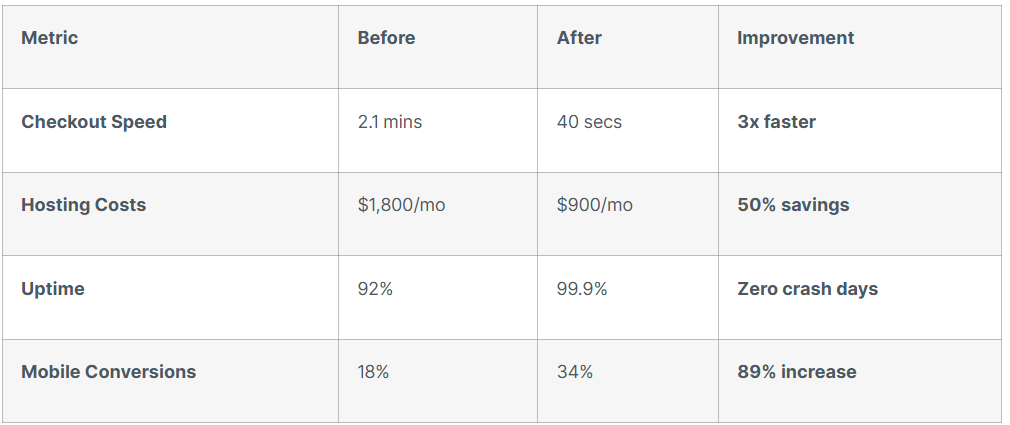1010x425 pixels.
Task: Click the 92% uptime value
Action: (x=375, y=289)
